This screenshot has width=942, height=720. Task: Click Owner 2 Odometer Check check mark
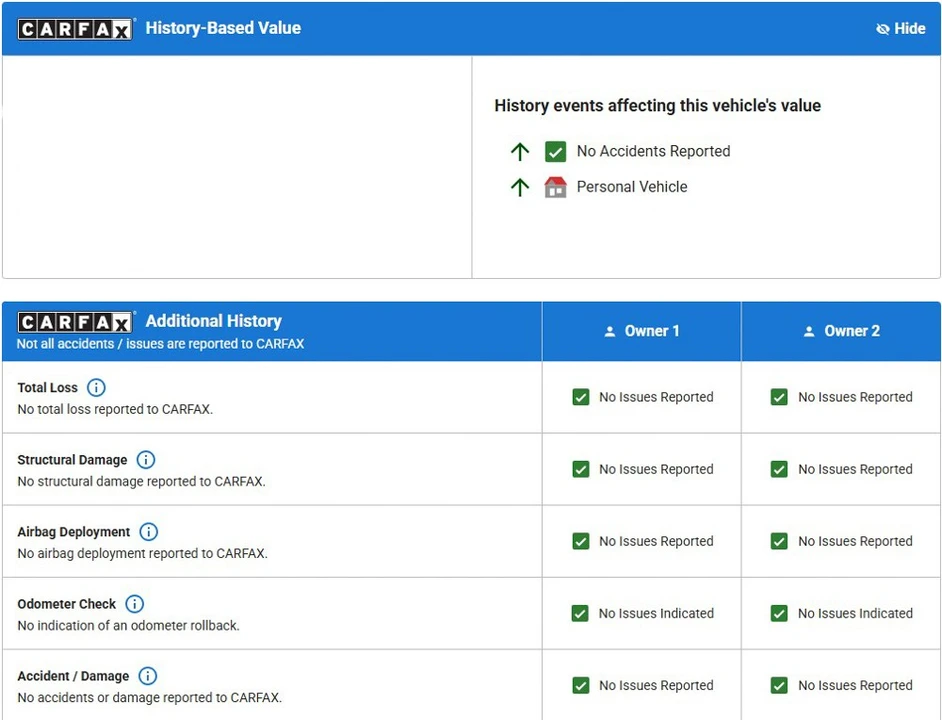tap(779, 614)
